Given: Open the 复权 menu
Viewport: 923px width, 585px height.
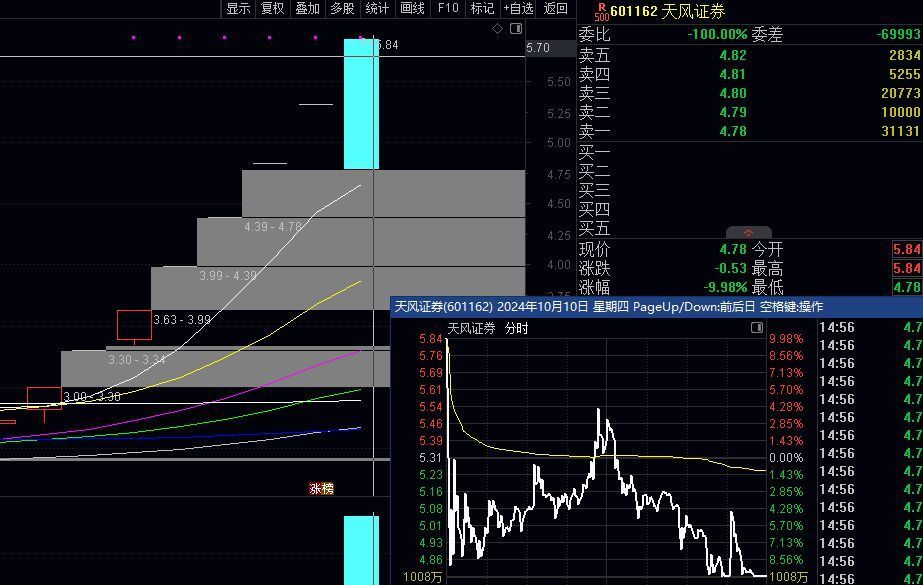Looking at the screenshot, I should coord(273,8).
